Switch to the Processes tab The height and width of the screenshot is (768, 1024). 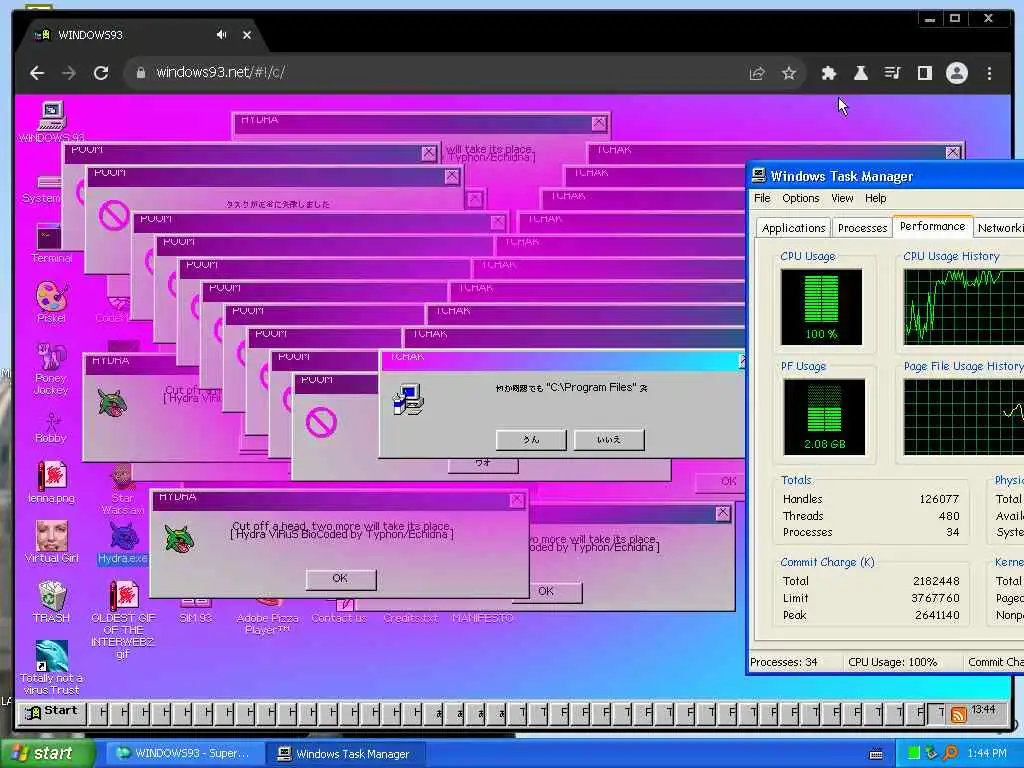coord(863,228)
